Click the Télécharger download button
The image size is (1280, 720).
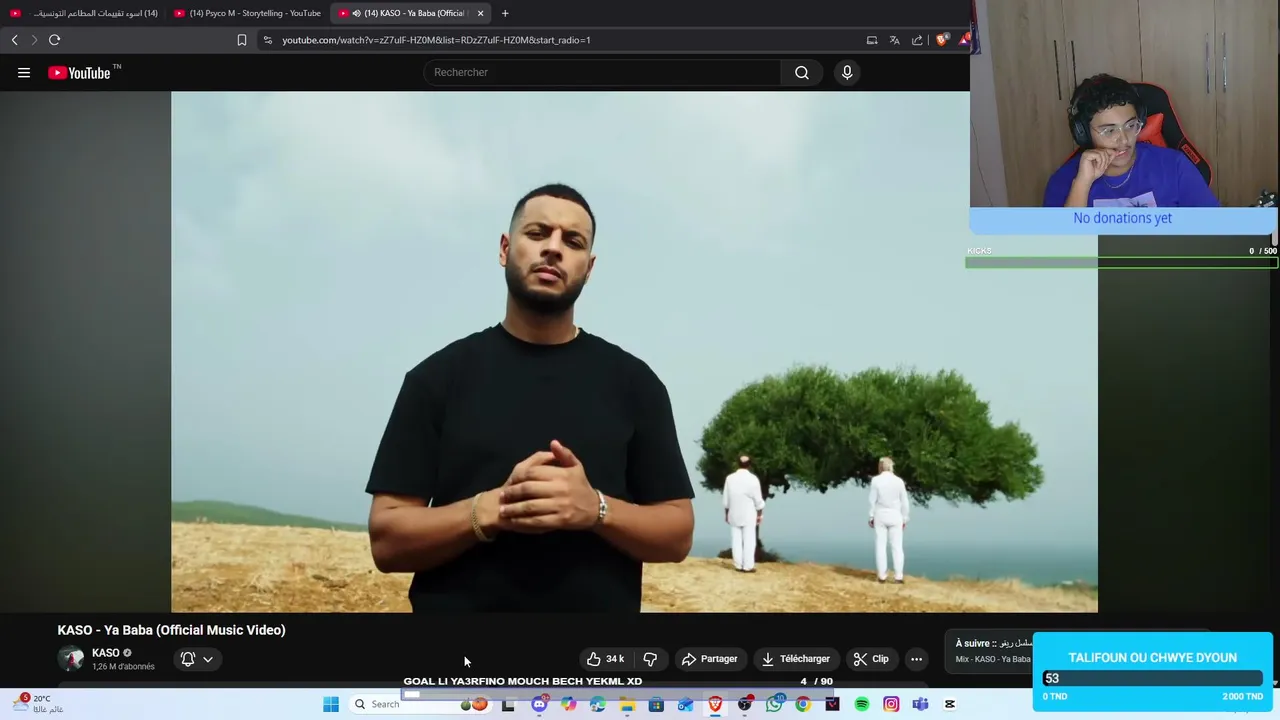[795, 659]
